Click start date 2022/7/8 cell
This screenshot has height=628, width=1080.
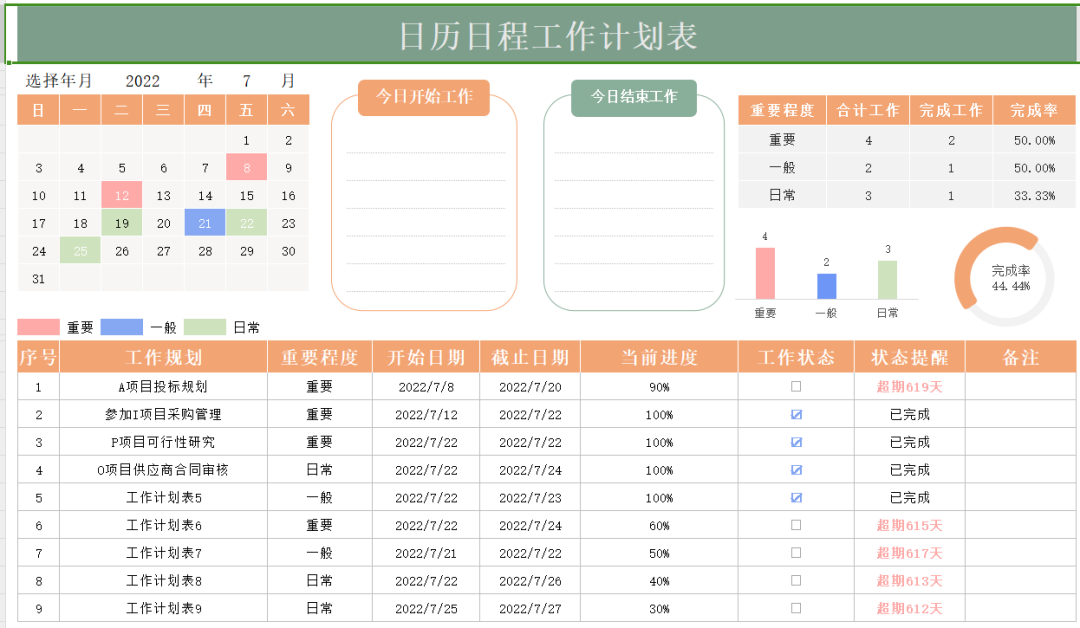pyautogui.click(x=426, y=387)
